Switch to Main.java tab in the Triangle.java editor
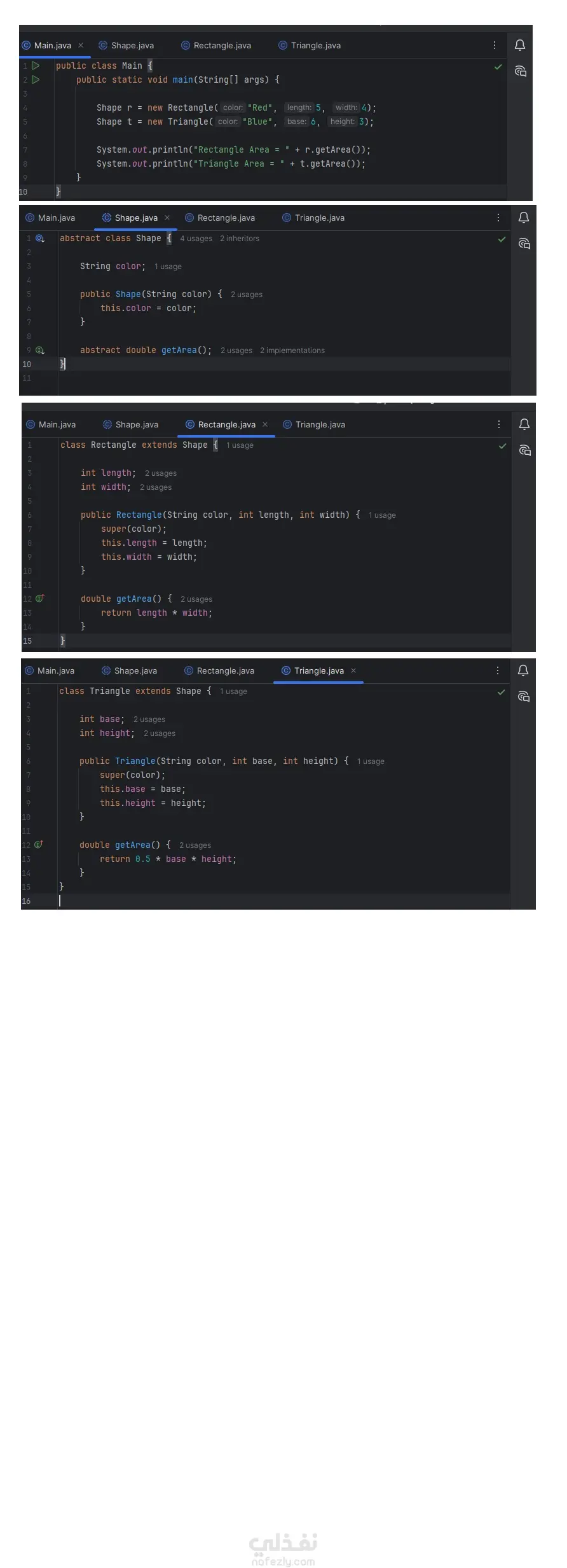The height and width of the screenshot is (1568, 567). pyautogui.click(x=50, y=670)
